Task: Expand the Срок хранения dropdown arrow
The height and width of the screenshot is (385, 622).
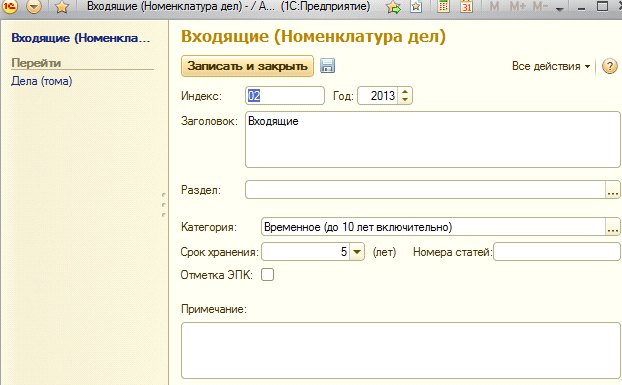Action: [357, 252]
